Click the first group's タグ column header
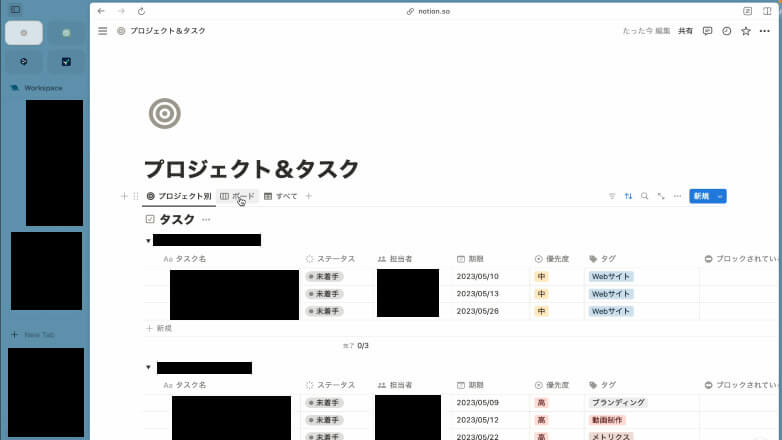Viewport: 782px width, 440px height. (x=602, y=259)
